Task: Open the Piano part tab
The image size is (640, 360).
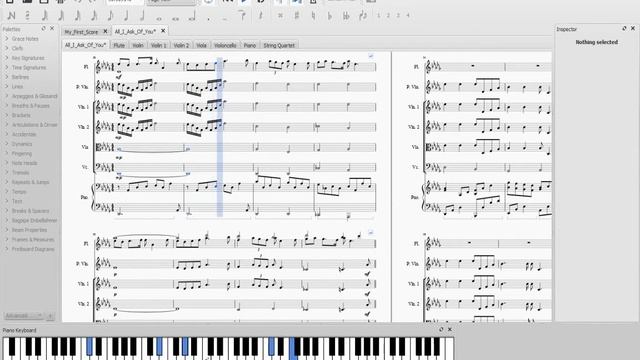Action: pyautogui.click(x=250, y=45)
